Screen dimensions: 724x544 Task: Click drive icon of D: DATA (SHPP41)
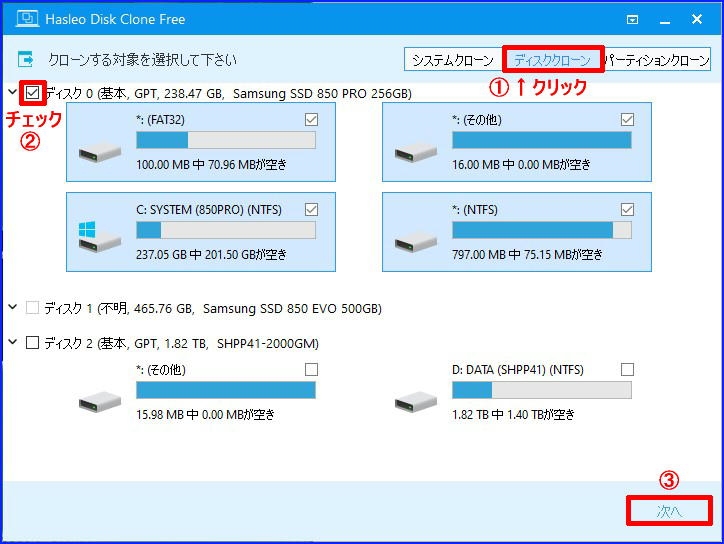pyautogui.click(x=416, y=402)
